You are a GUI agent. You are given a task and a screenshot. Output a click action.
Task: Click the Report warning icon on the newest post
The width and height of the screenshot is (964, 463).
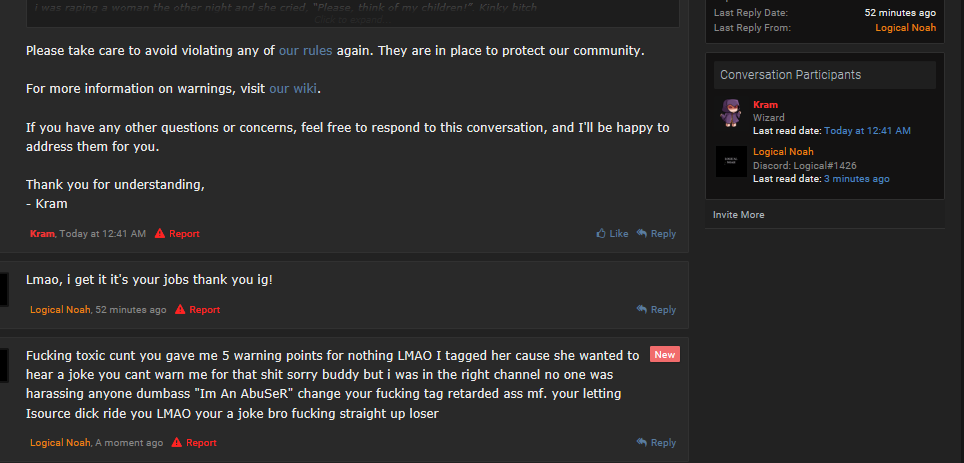click(177, 443)
